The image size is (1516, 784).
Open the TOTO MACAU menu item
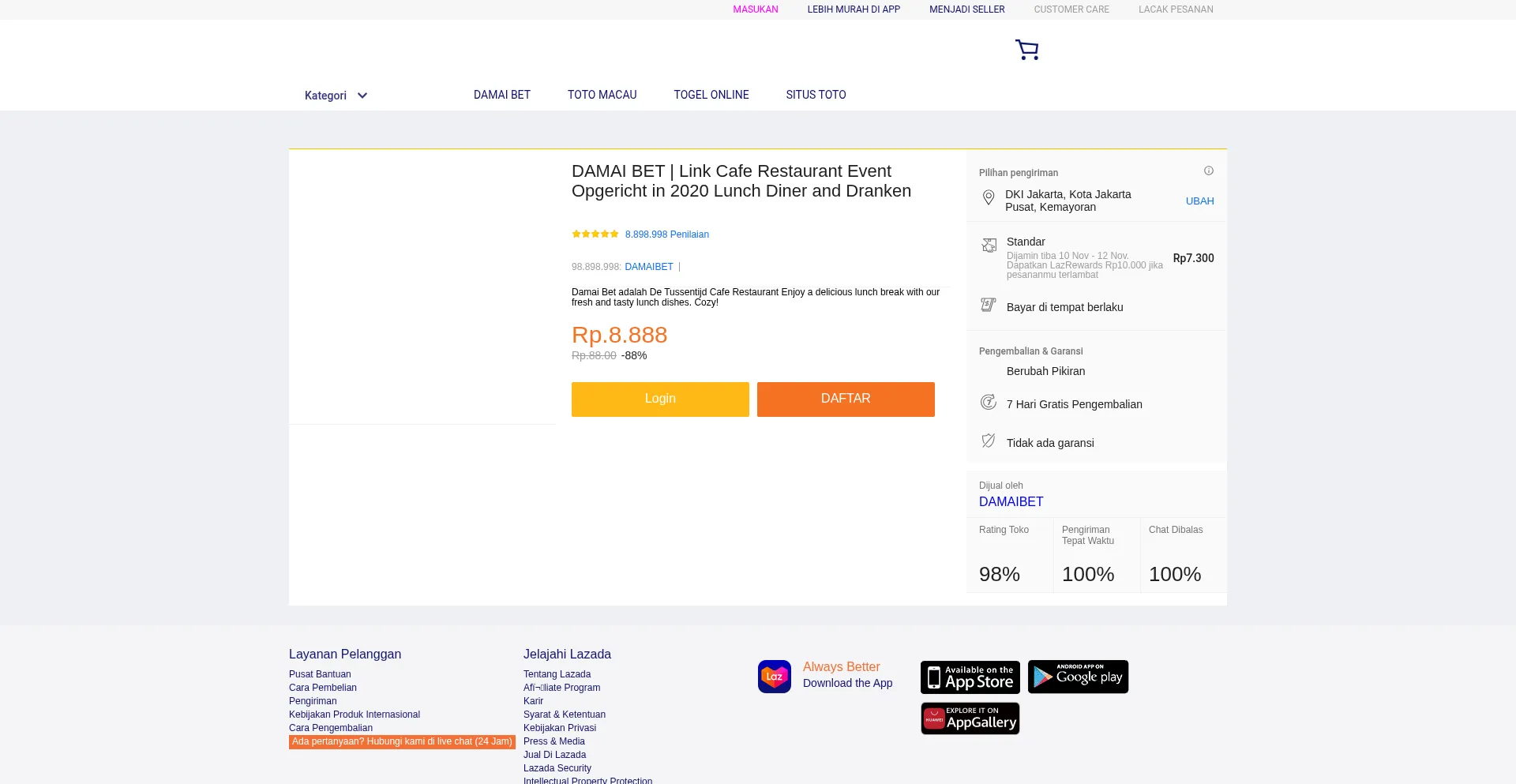point(602,95)
